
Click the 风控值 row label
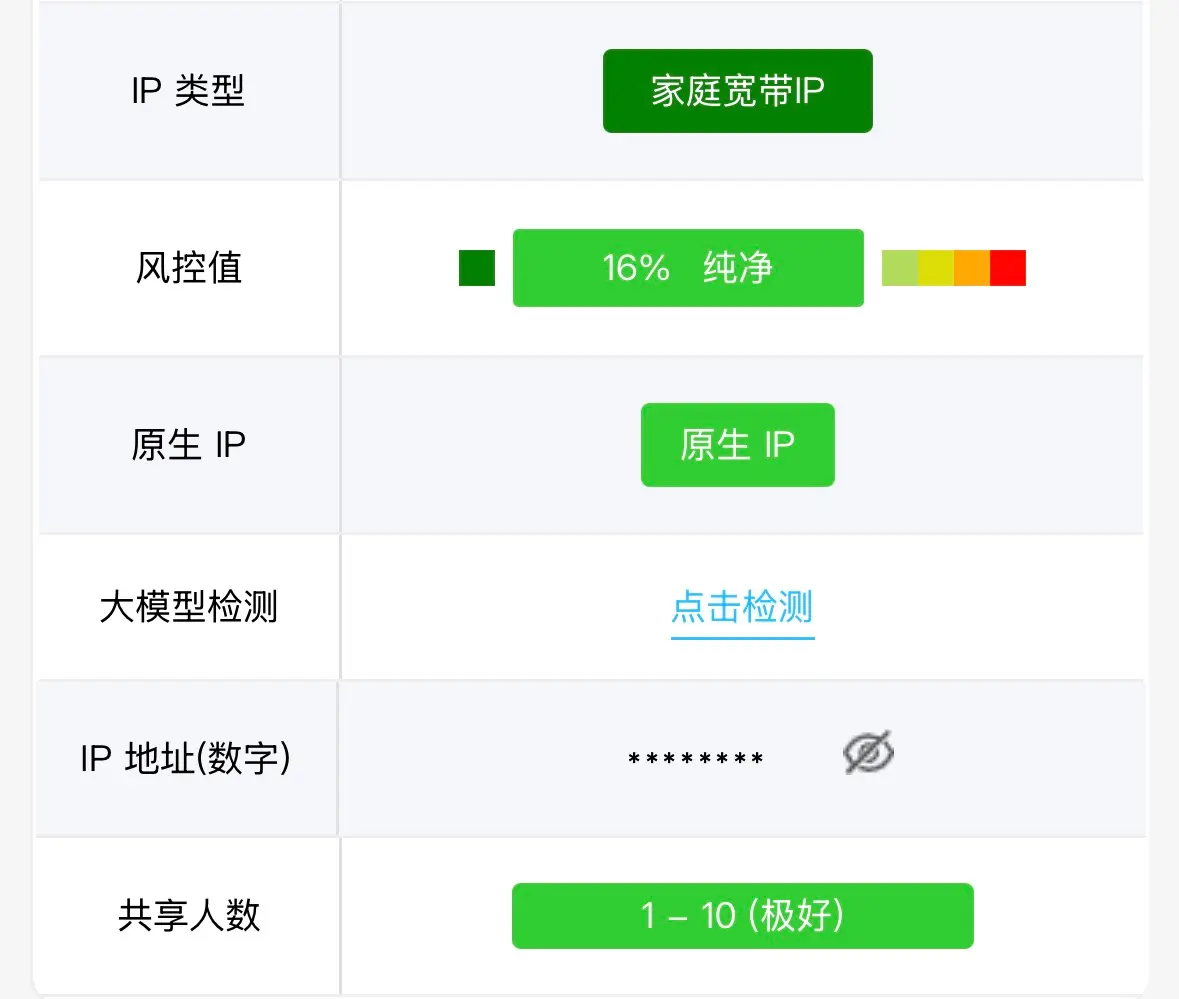[189, 268]
